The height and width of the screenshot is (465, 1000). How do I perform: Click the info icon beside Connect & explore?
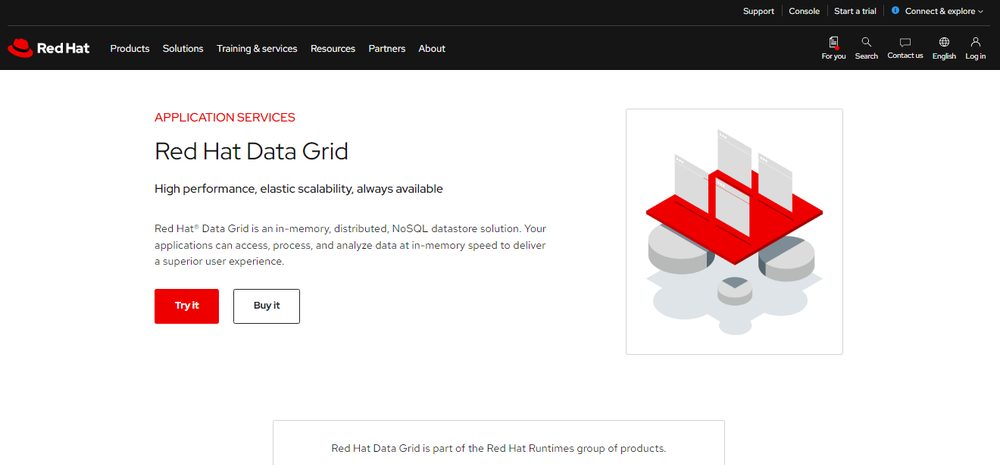[895, 10]
